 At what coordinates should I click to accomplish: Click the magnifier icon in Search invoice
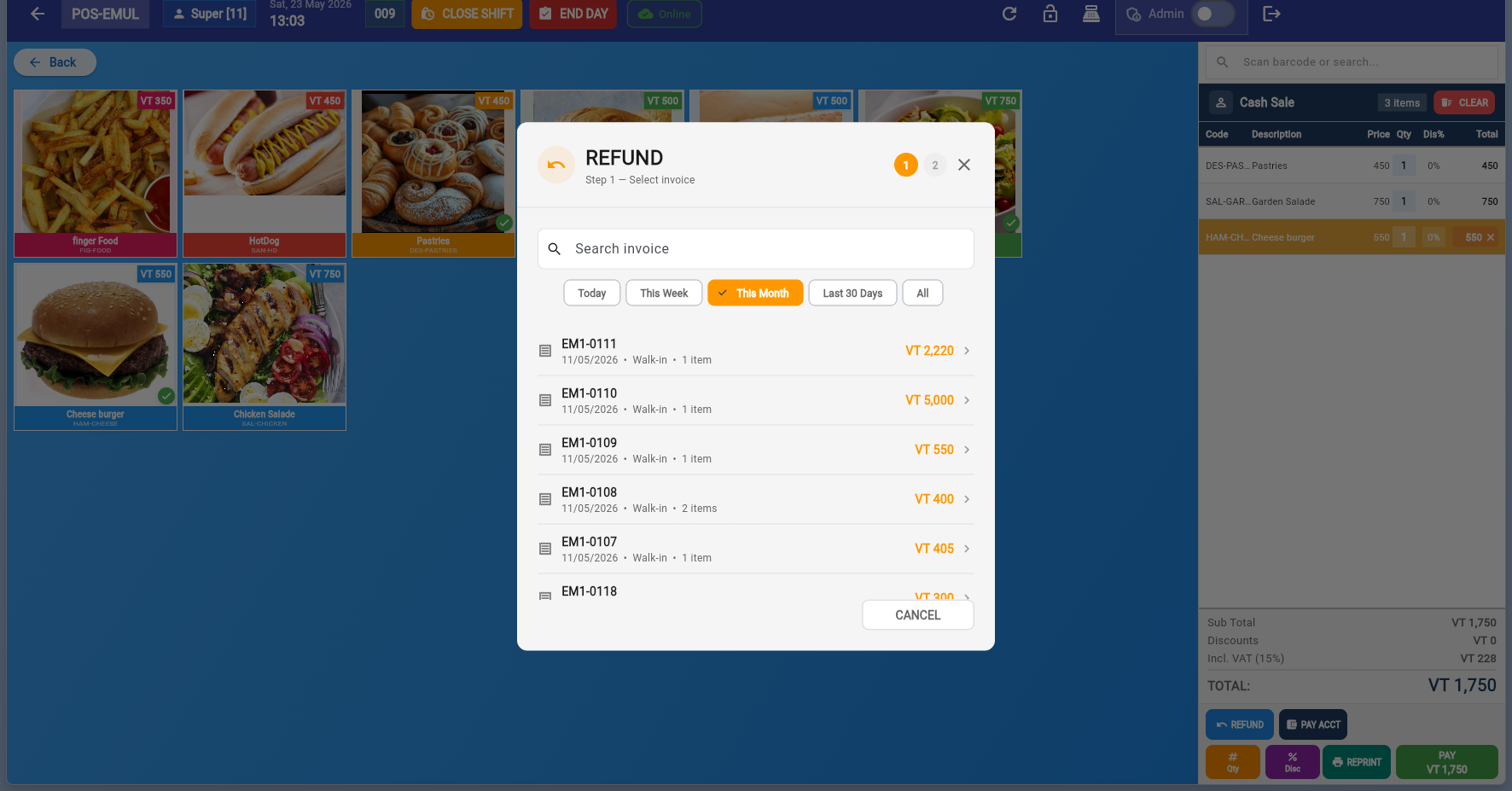555,249
